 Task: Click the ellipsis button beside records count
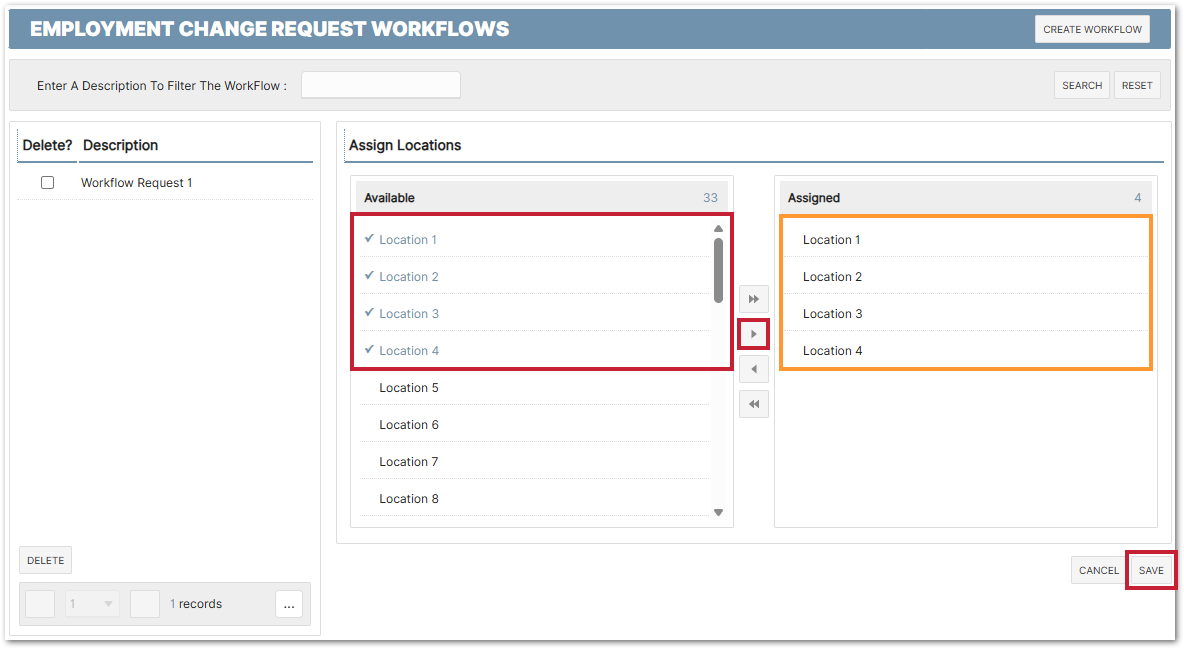click(x=289, y=604)
